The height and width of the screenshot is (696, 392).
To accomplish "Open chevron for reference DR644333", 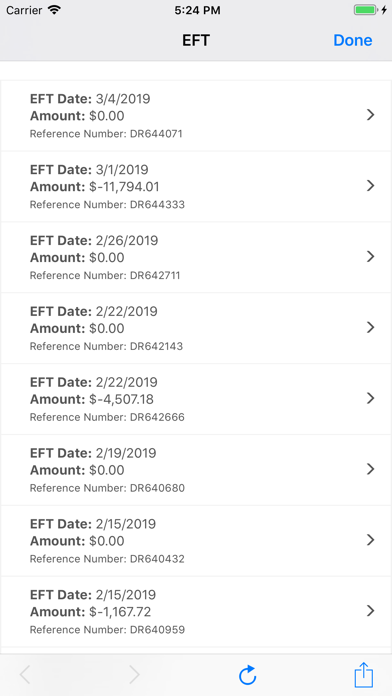I will tap(371, 186).
